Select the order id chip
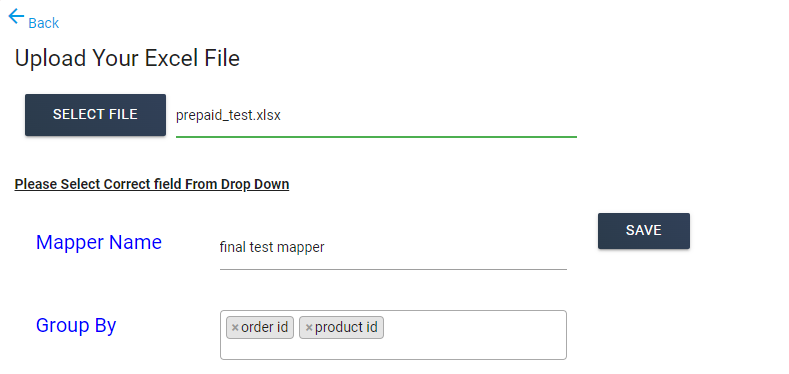Viewport: 789px width, 374px height. (x=260, y=328)
